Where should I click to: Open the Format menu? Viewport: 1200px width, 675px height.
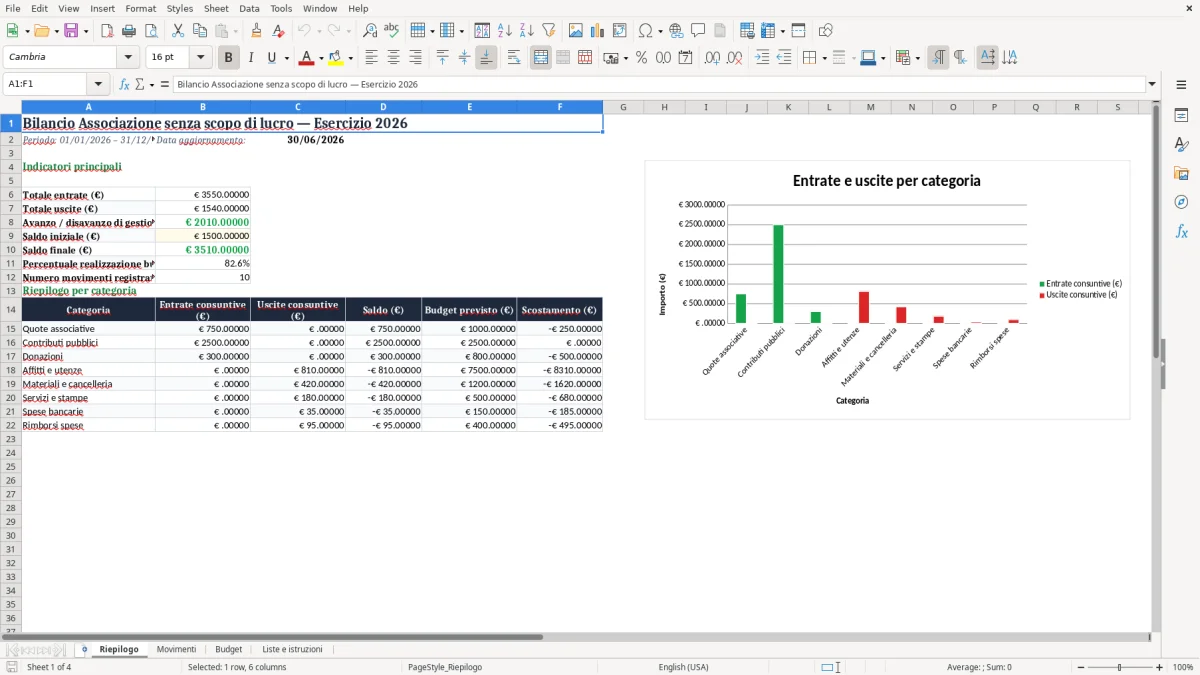coord(140,8)
